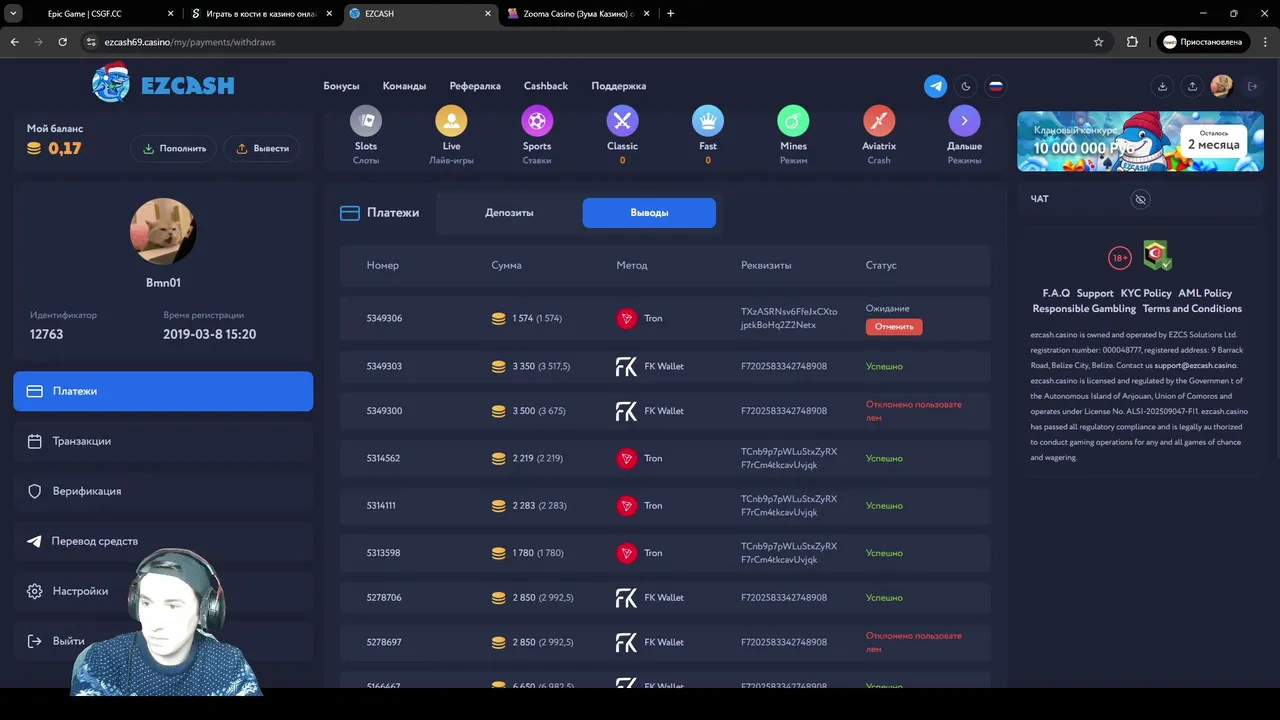Open the browser tab search dropdown arrow
Screen dimensions: 1280x720
click(x=13, y=14)
